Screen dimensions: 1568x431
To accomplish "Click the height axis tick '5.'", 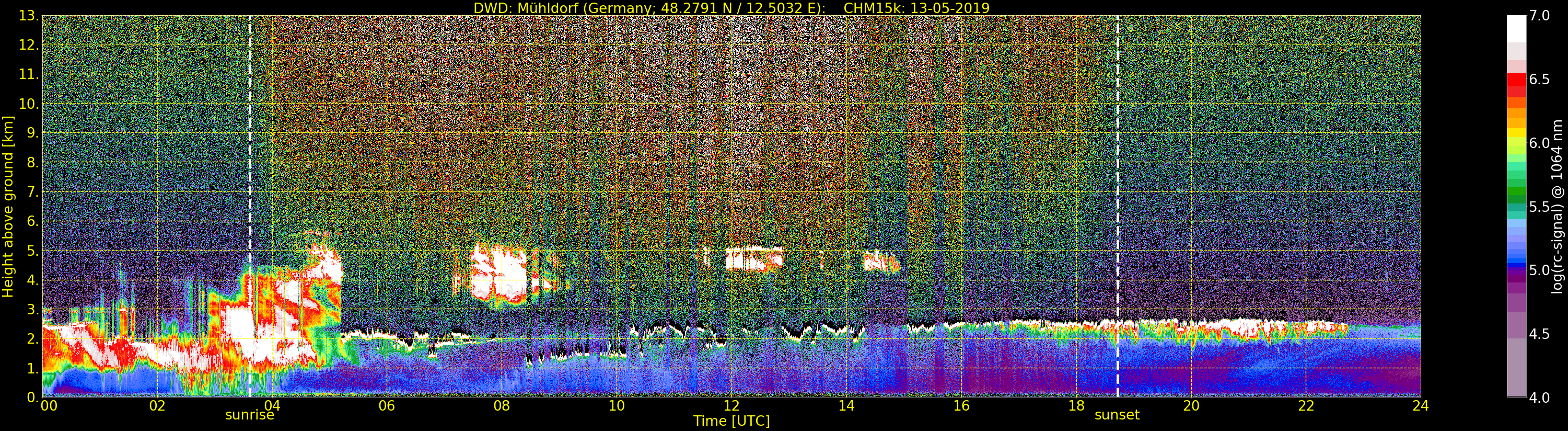I will [32, 251].
